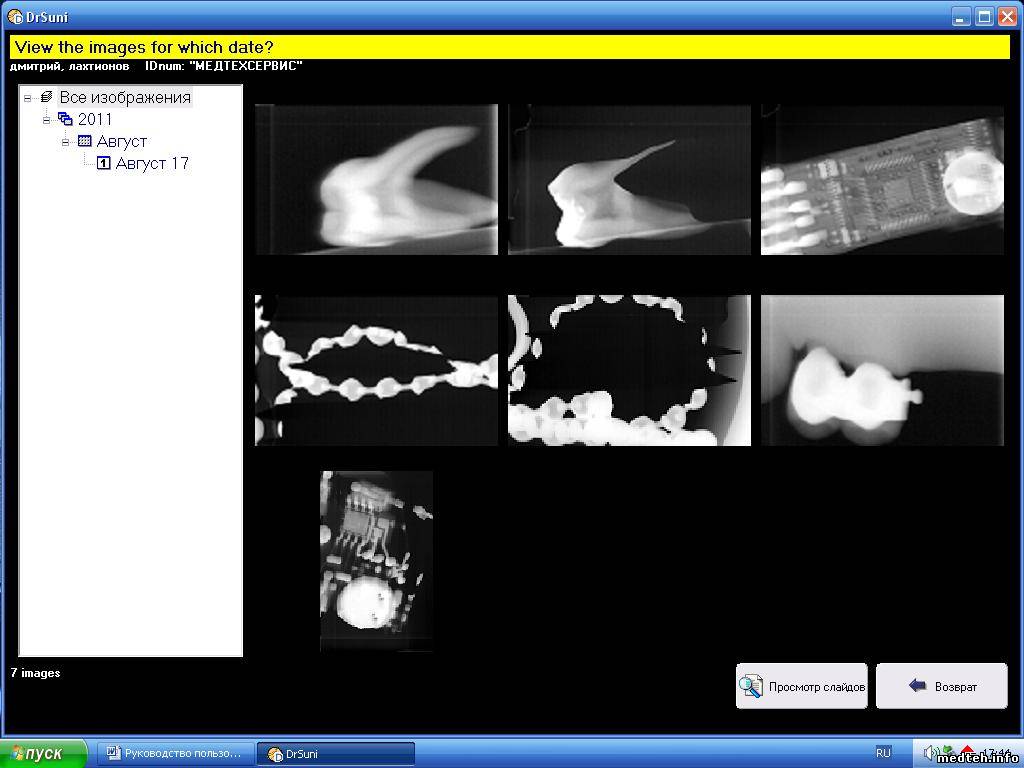Click the calendar icon next to Август
Viewport: 1024px width, 768px height.
84,141
